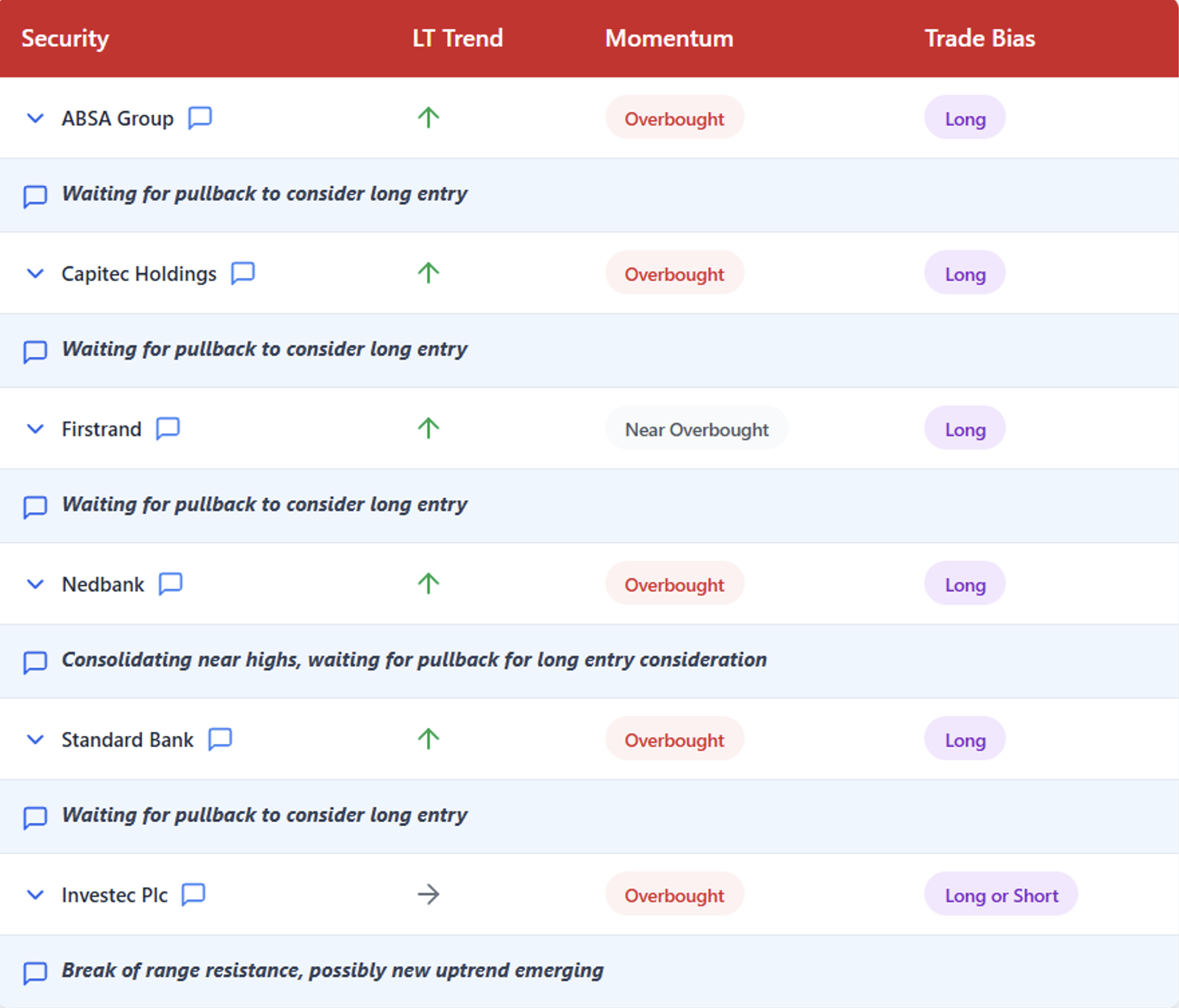The height and width of the screenshot is (1008, 1179).
Task: Sort by Security column header
Action: tap(65, 38)
